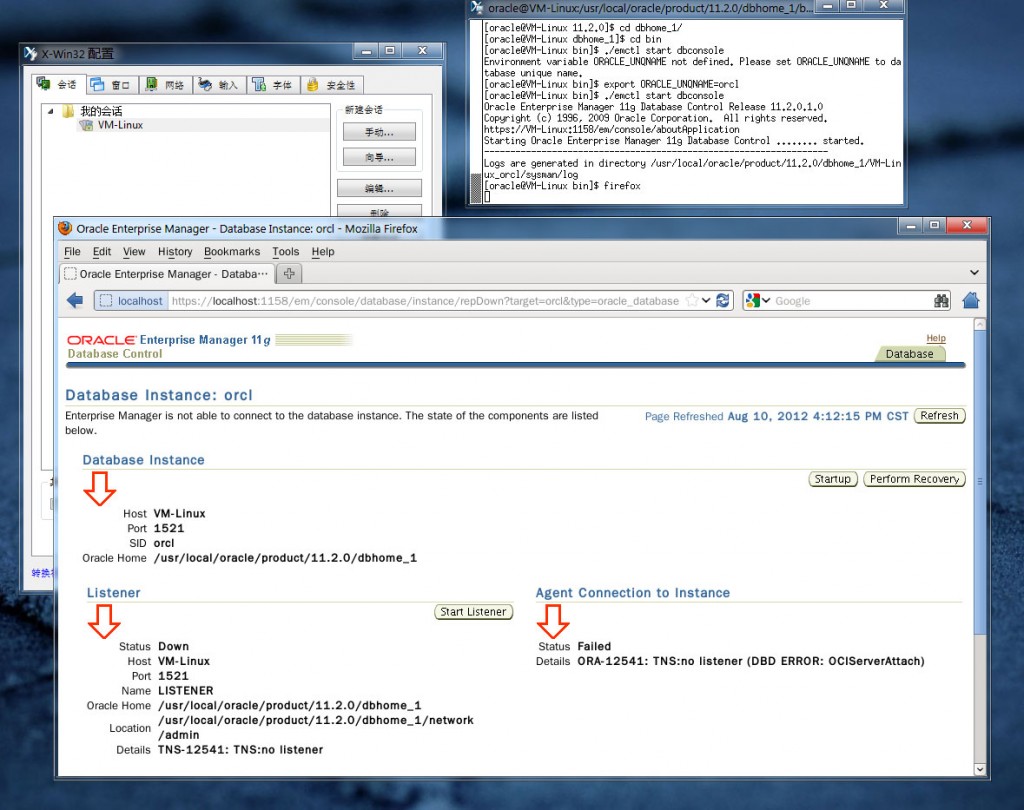Click site identity icon beside localhost

104,300
